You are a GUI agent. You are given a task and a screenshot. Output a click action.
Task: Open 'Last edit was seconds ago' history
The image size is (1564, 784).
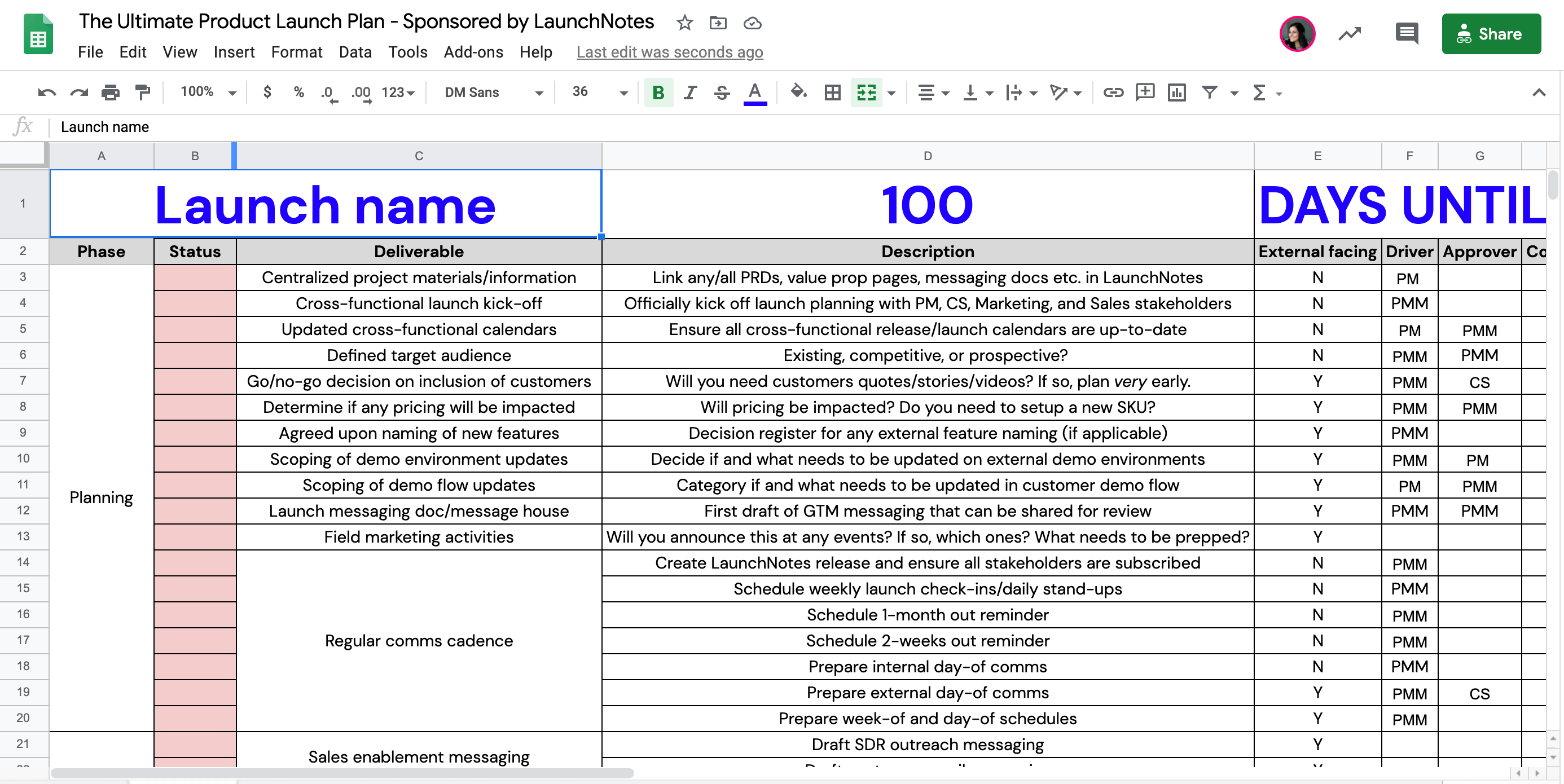point(669,52)
